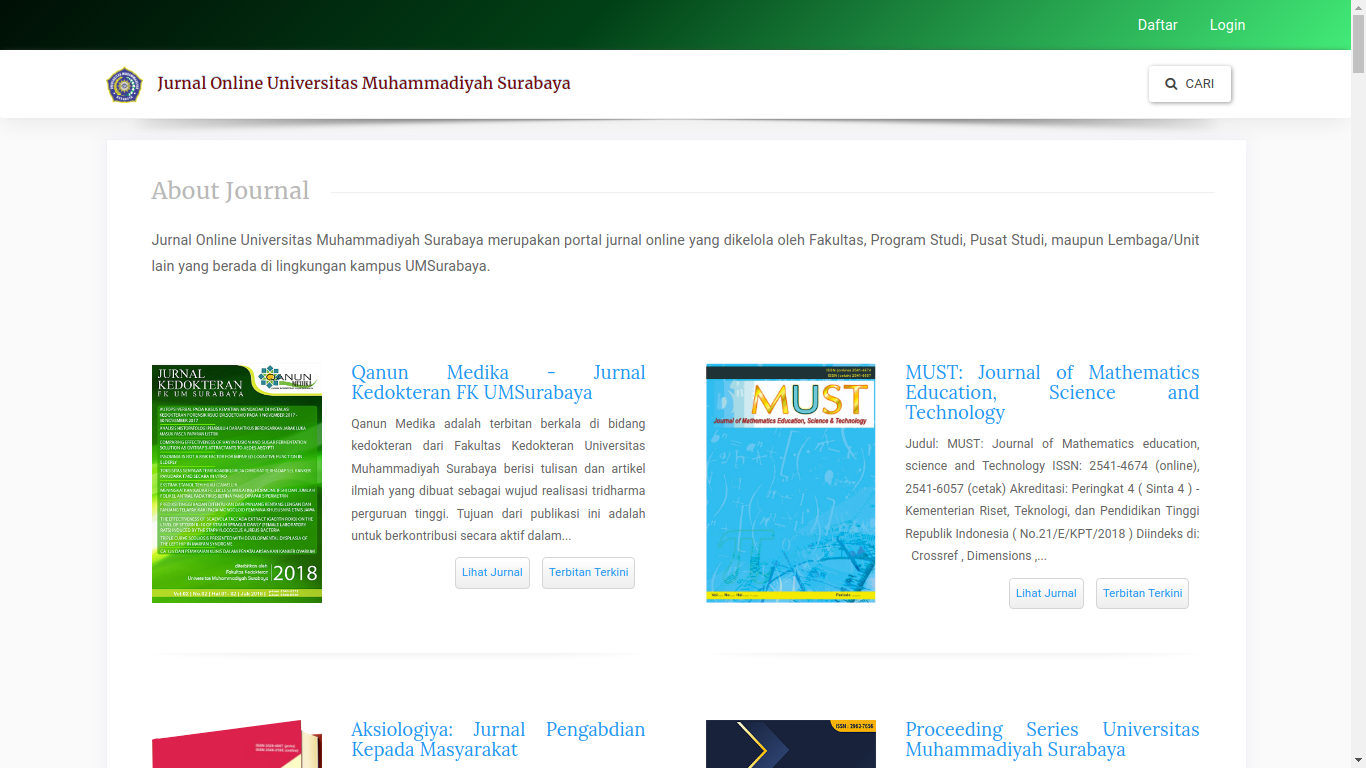Open the Qanun Medika journal cover thumbnail

pyautogui.click(x=237, y=483)
